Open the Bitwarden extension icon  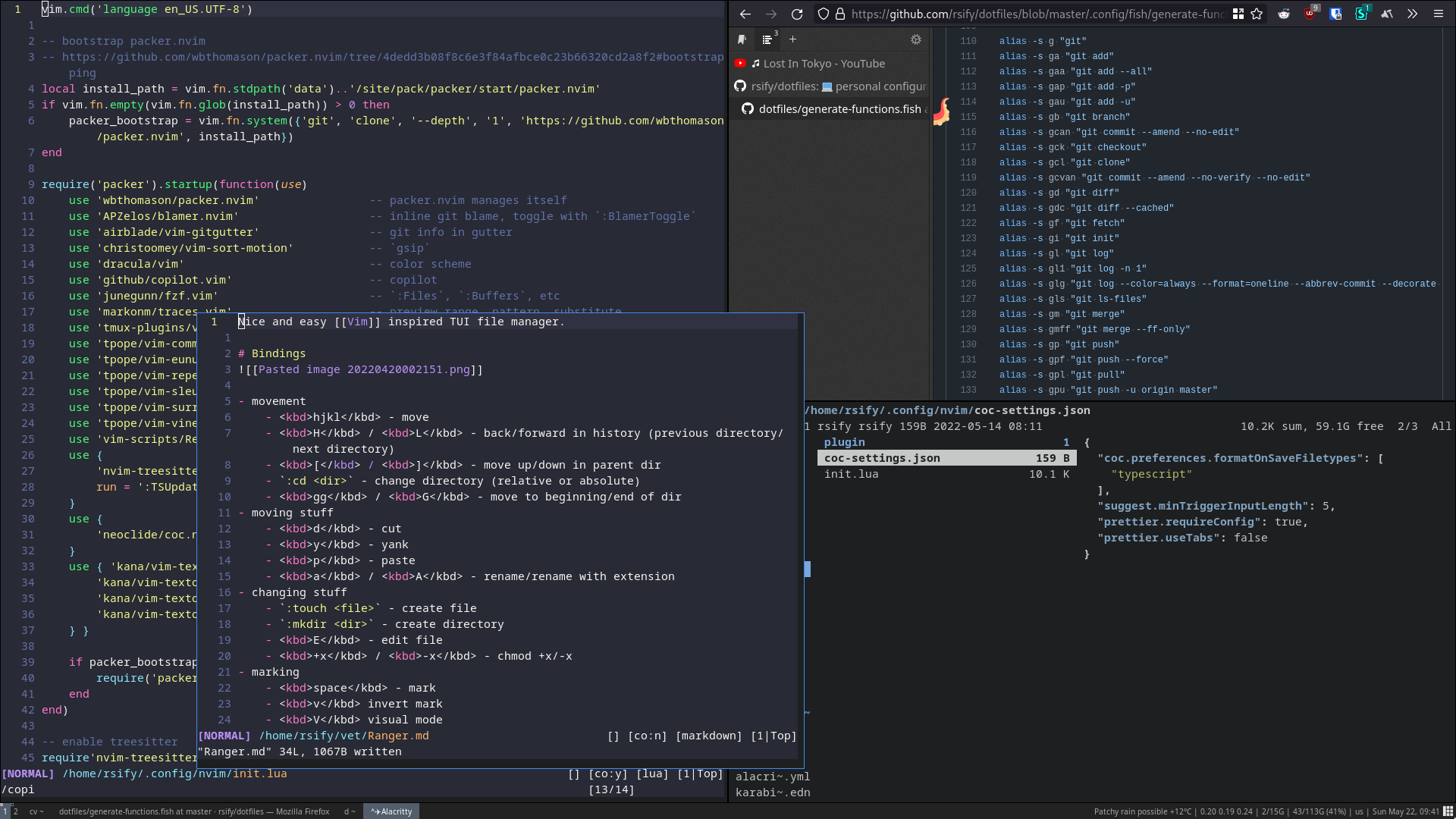pos(1335,14)
